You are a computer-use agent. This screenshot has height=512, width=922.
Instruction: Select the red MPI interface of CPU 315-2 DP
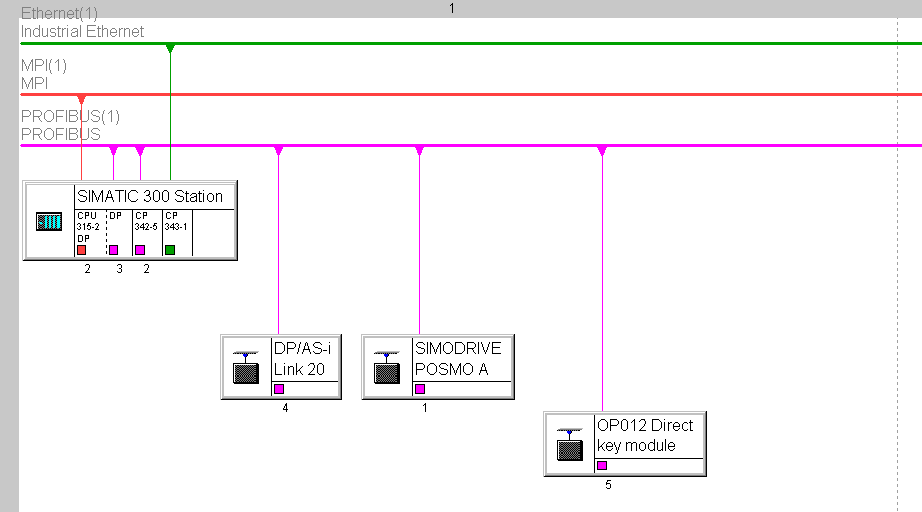pos(82,250)
